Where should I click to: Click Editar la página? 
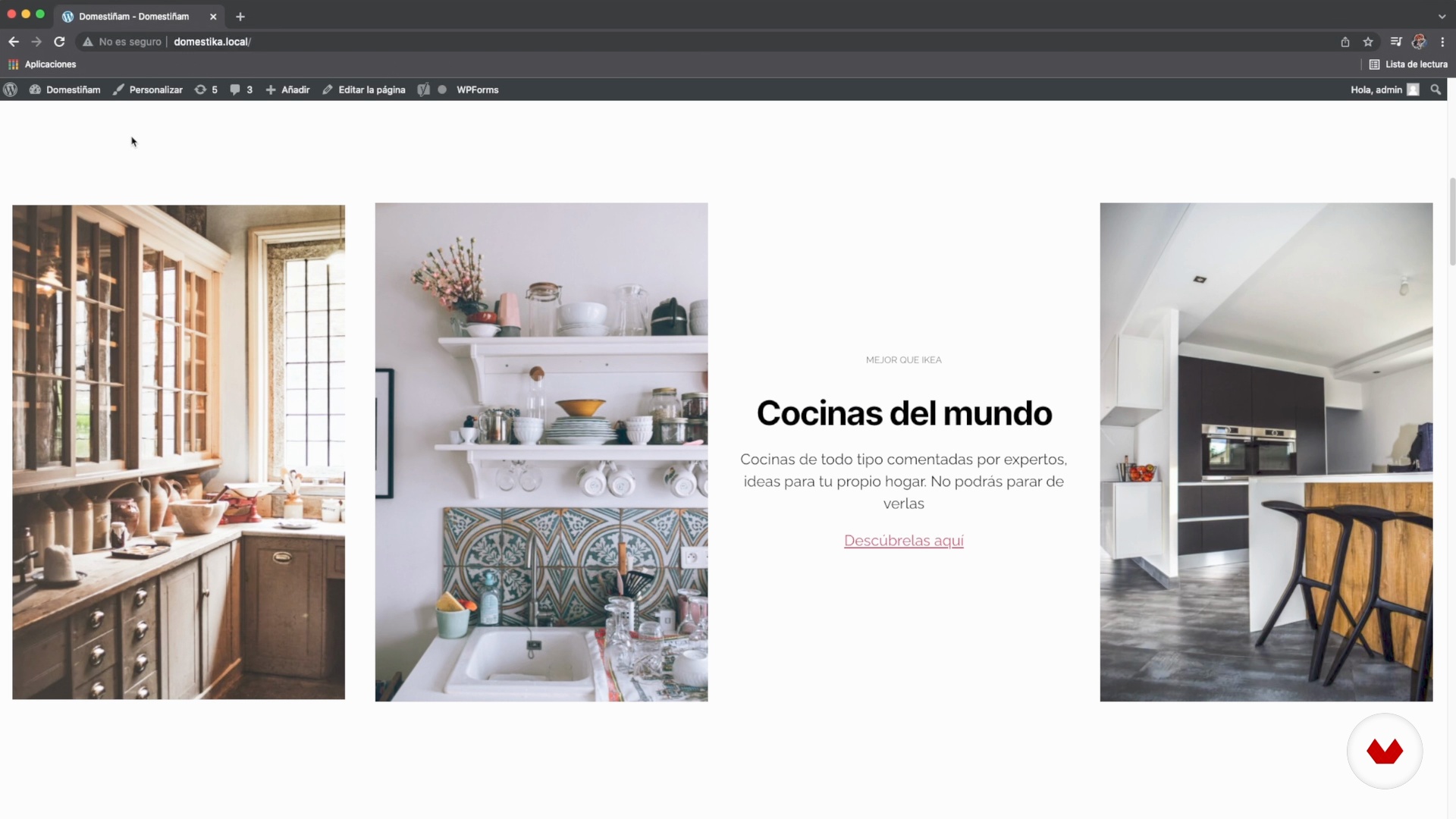tap(364, 89)
